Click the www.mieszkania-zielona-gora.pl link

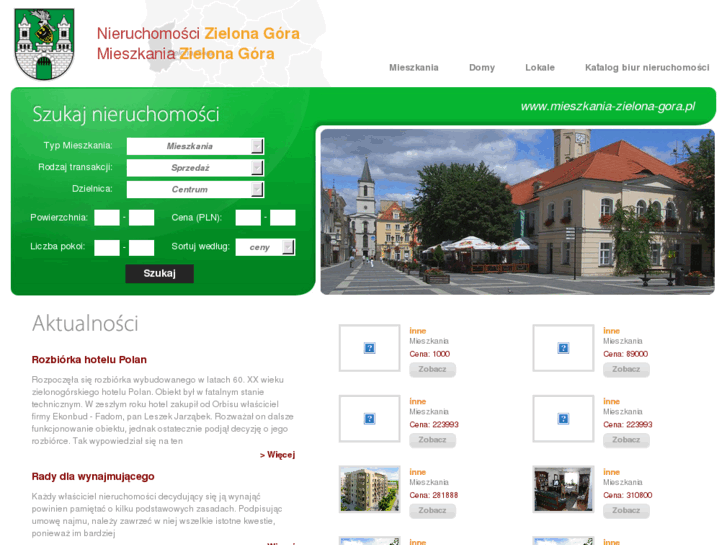[x=608, y=106]
